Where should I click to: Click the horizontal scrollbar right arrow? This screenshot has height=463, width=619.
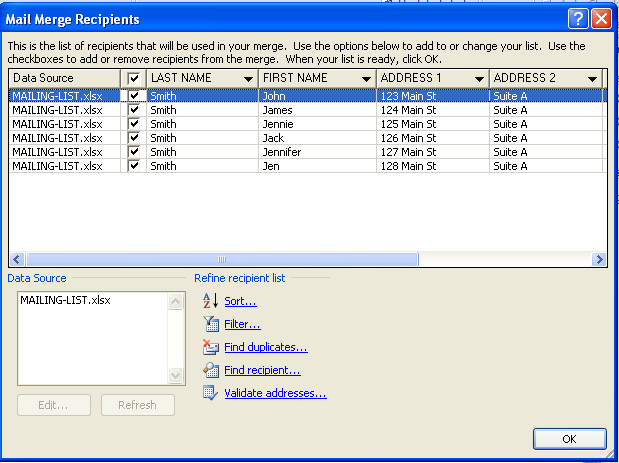click(x=599, y=259)
